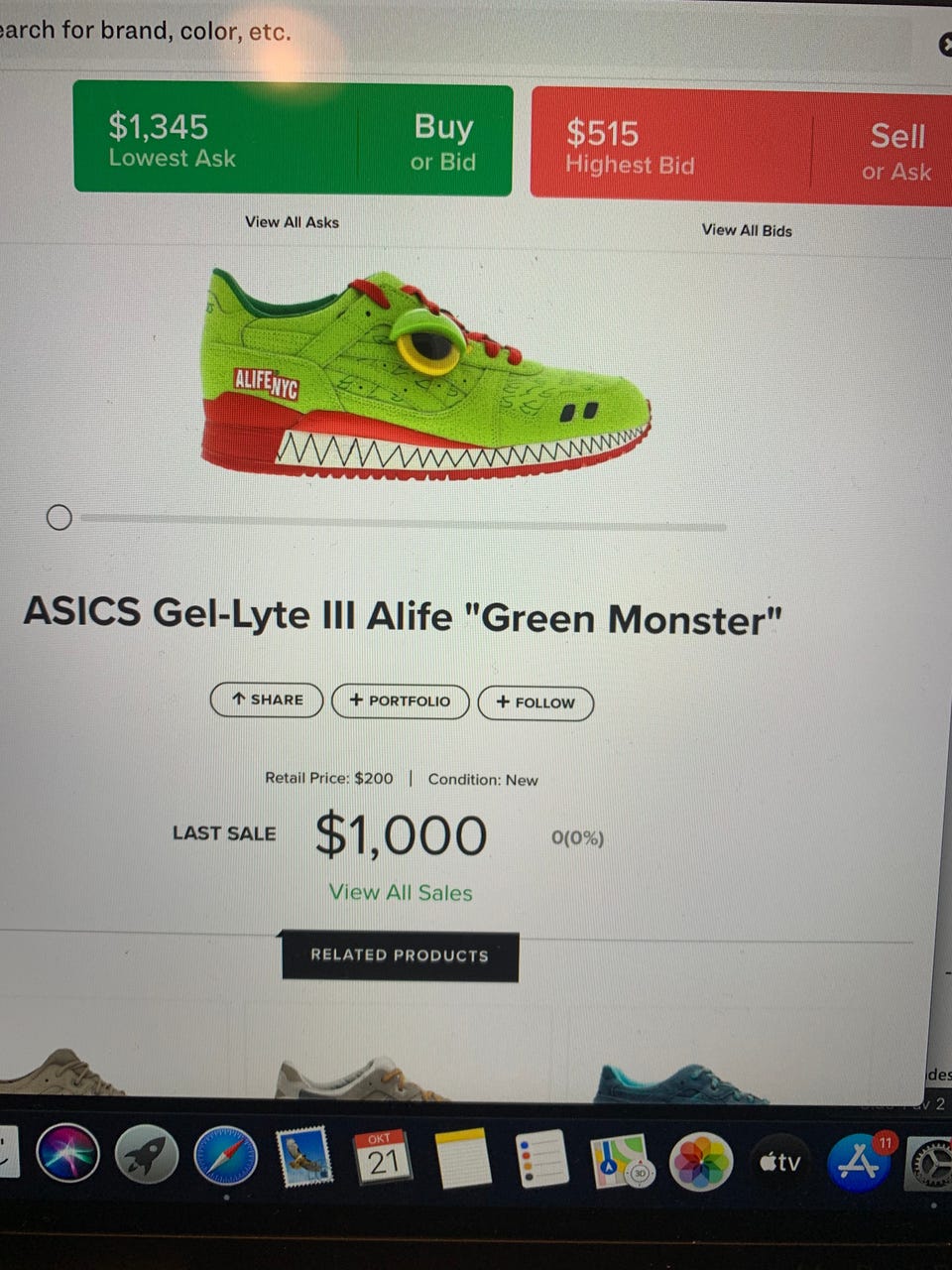Image resolution: width=952 pixels, height=1270 pixels.
Task: Open the View All Asks link
Action: (292, 222)
